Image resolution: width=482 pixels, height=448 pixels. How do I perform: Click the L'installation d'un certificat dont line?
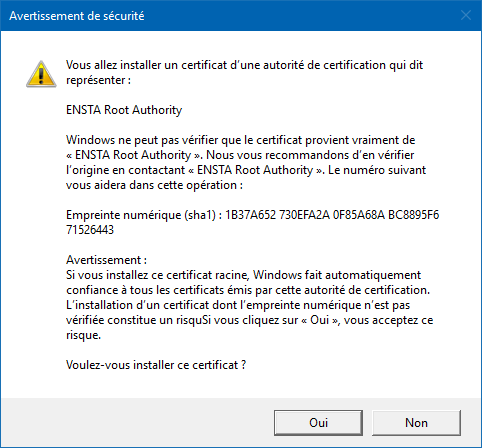pos(238,305)
